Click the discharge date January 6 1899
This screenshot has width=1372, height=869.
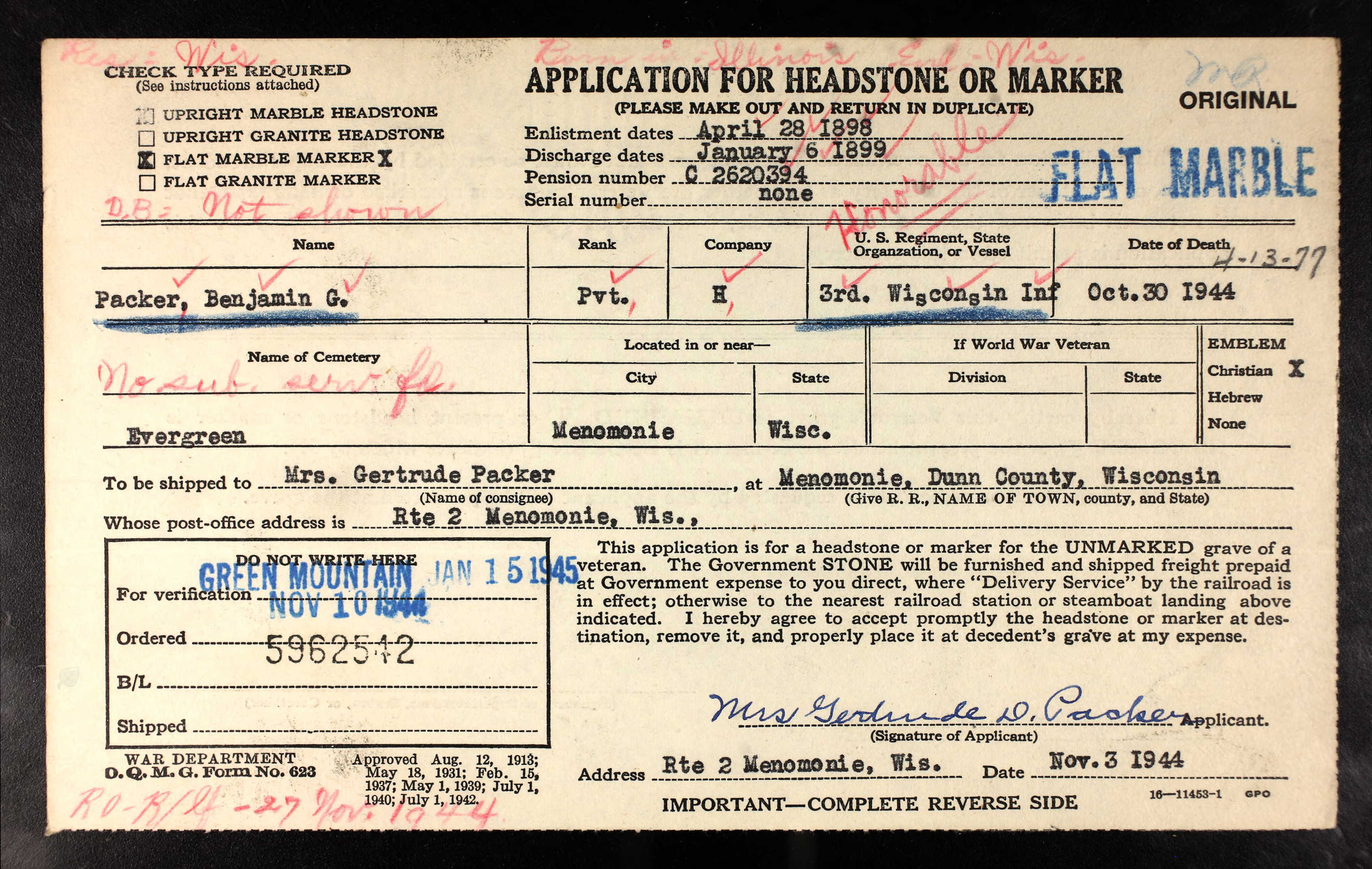pyautogui.click(x=792, y=151)
